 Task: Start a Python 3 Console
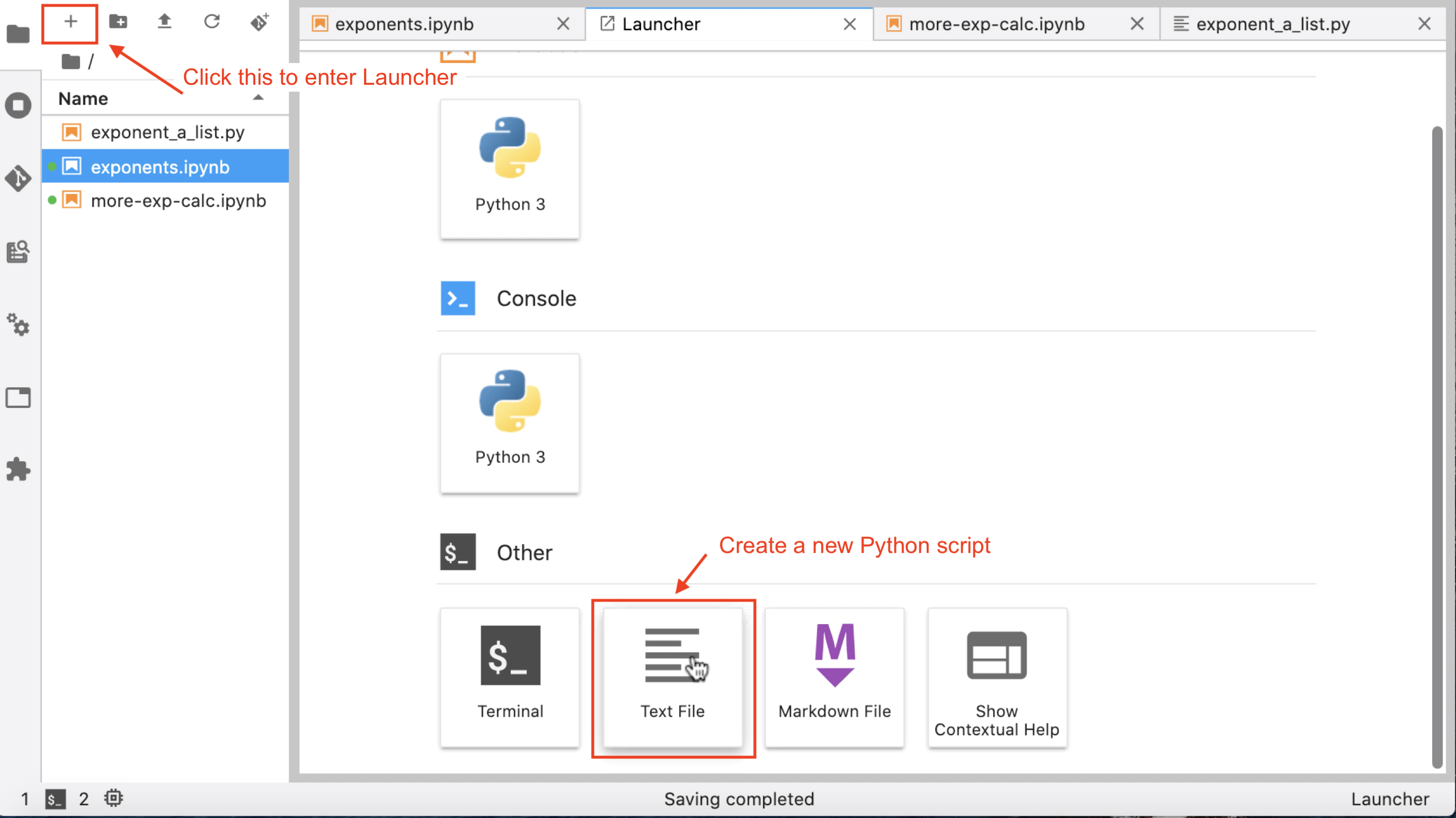tap(510, 423)
